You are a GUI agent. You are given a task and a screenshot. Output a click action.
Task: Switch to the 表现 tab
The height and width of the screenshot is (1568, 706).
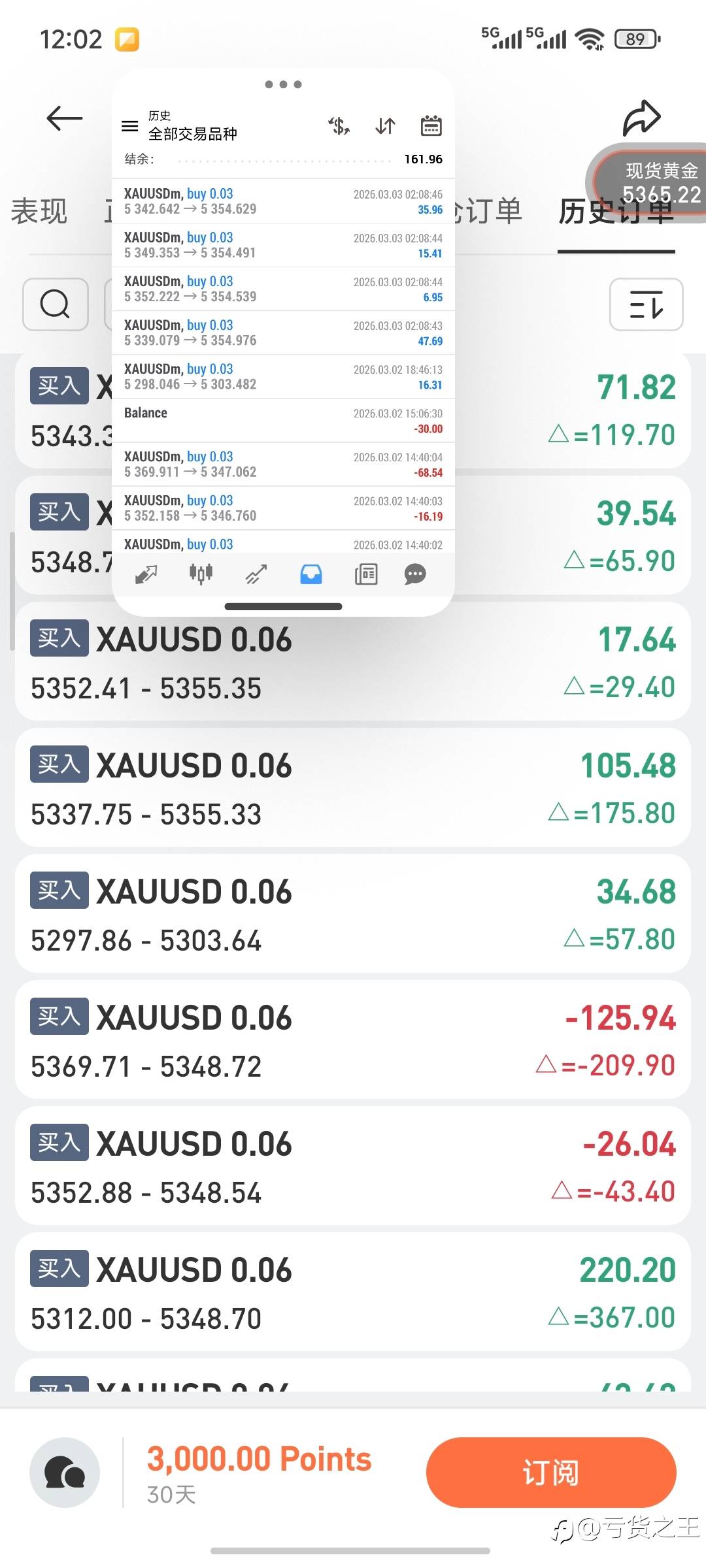39,212
